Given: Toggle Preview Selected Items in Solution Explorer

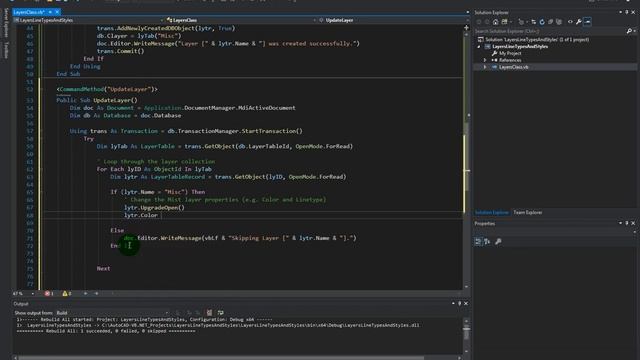Looking at the screenshot, I should [587, 22].
